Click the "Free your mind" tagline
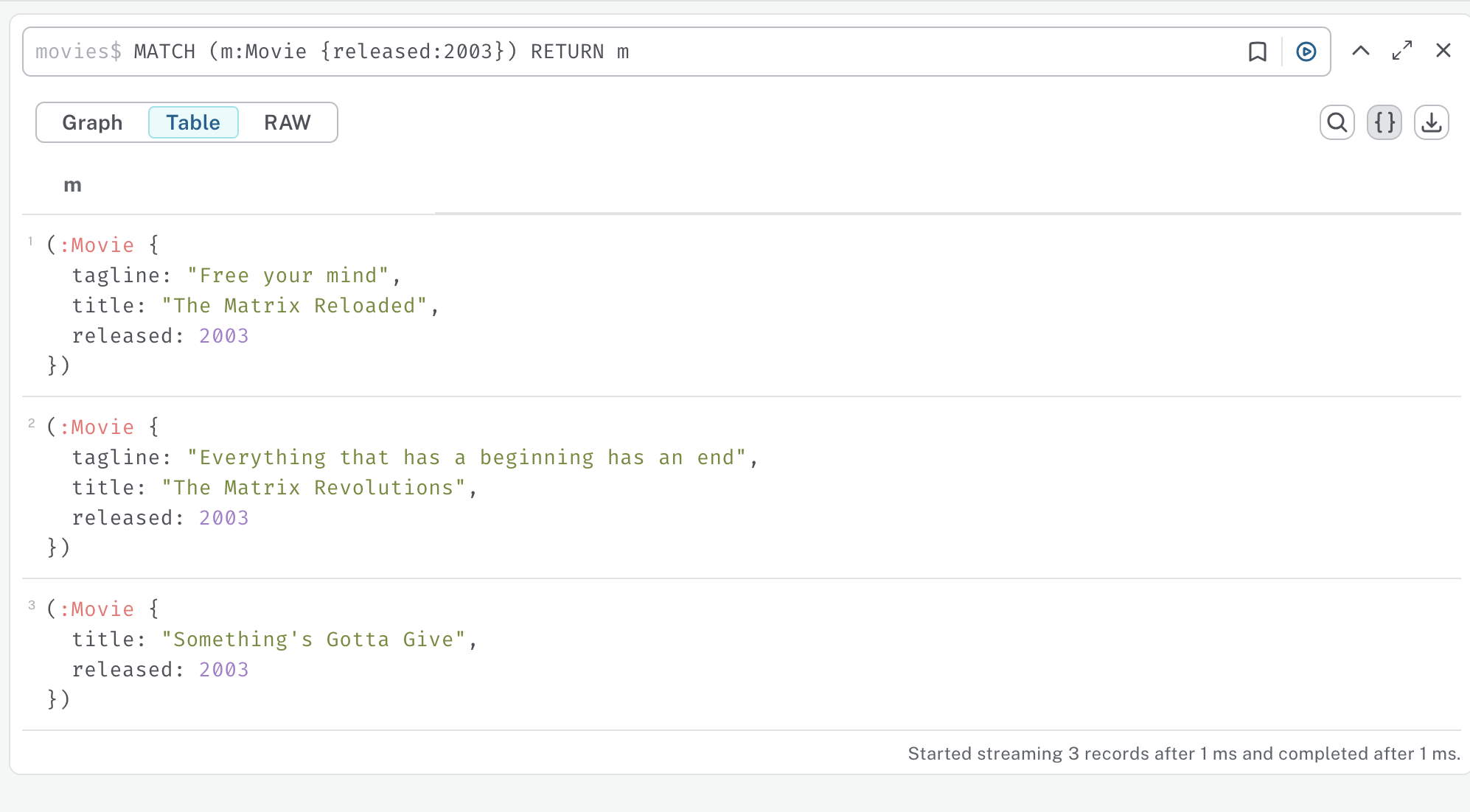 click(x=288, y=276)
